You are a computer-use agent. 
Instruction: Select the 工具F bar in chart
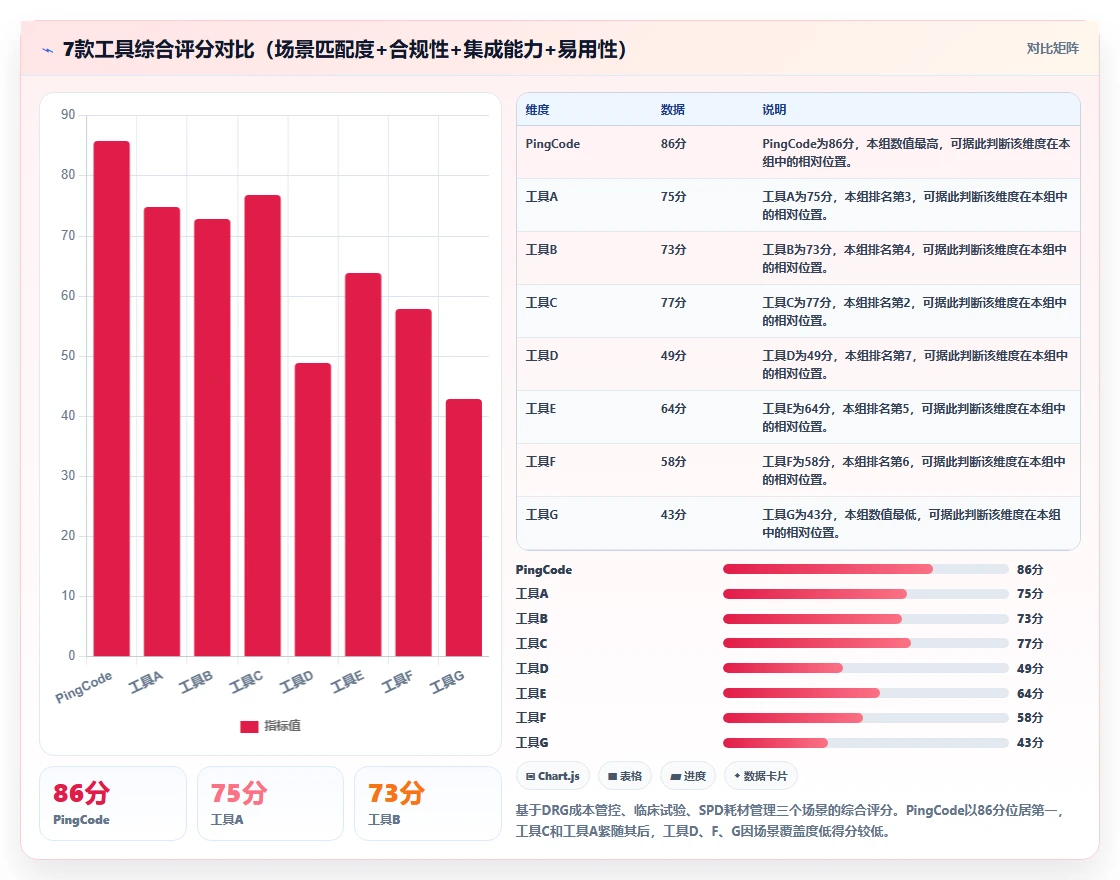(414, 483)
